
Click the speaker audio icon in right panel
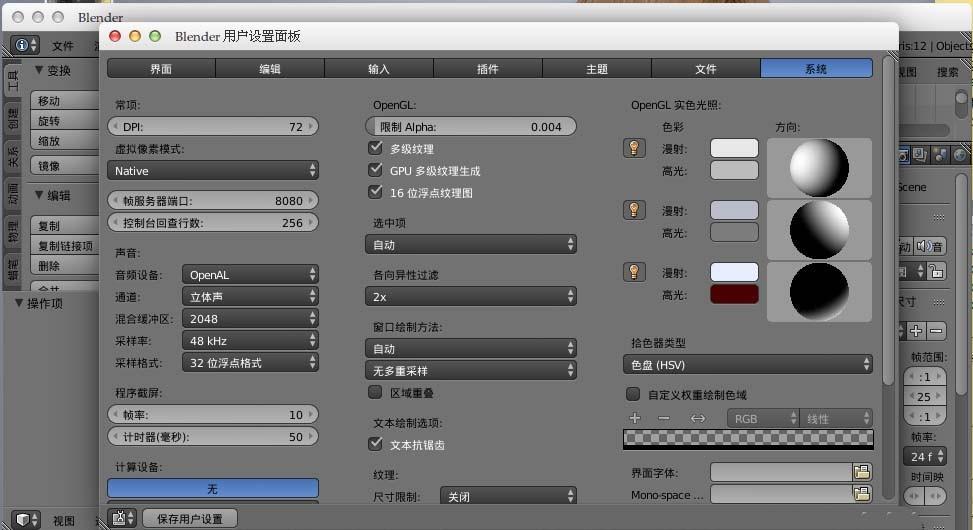click(929, 246)
